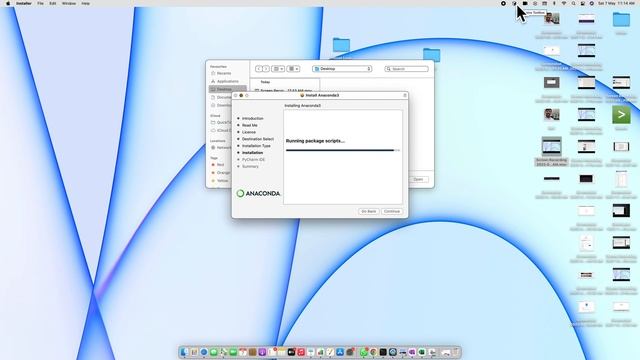Click the Continue button in Anaconda installer
Screen dimensions: 640x360
[x=391, y=211]
